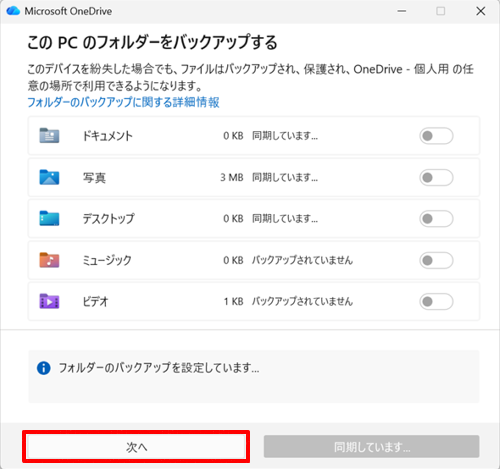Click the 次へ button

(136, 447)
